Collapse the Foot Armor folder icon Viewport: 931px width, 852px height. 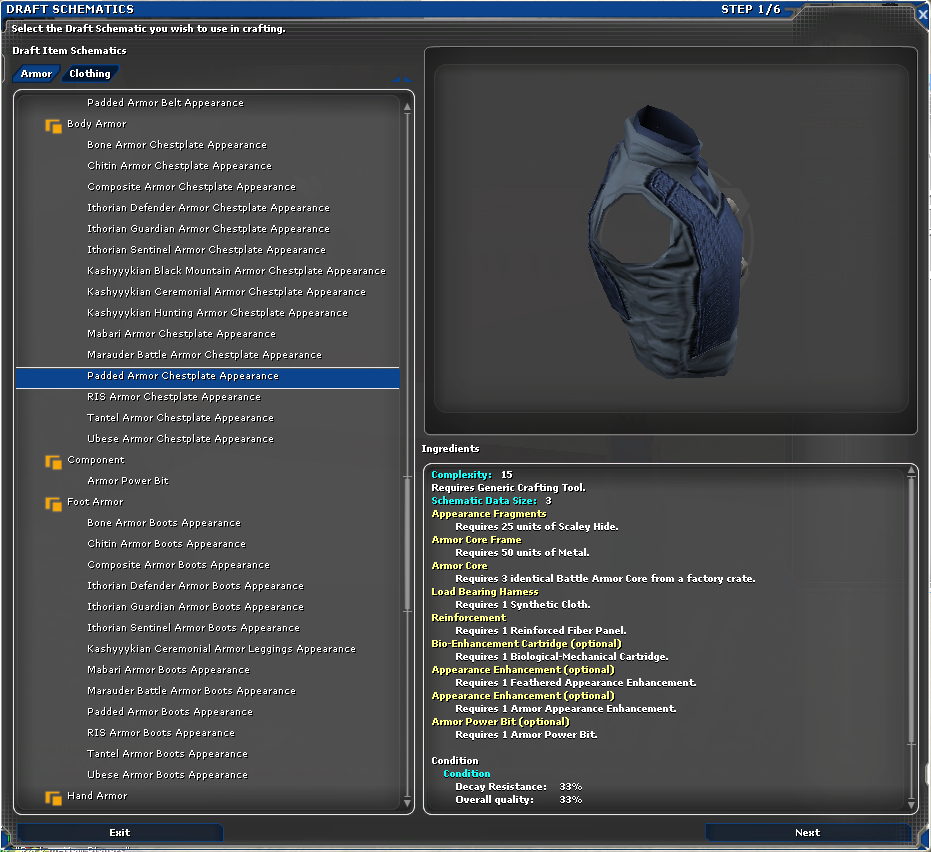point(53,503)
